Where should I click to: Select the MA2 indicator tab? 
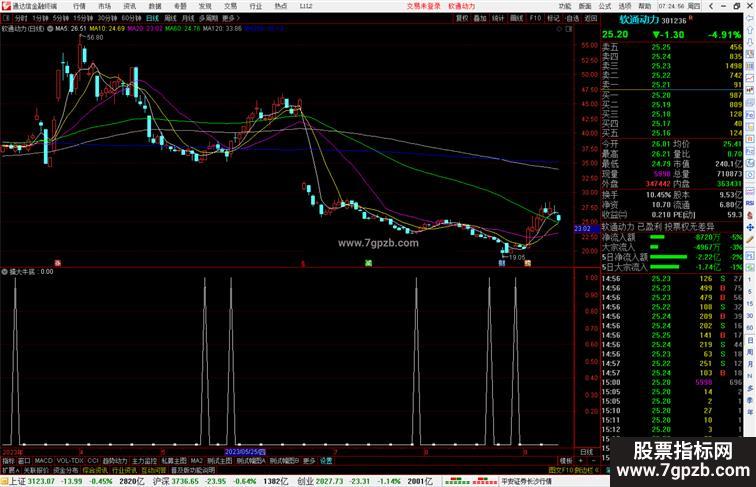(x=196, y=461)
